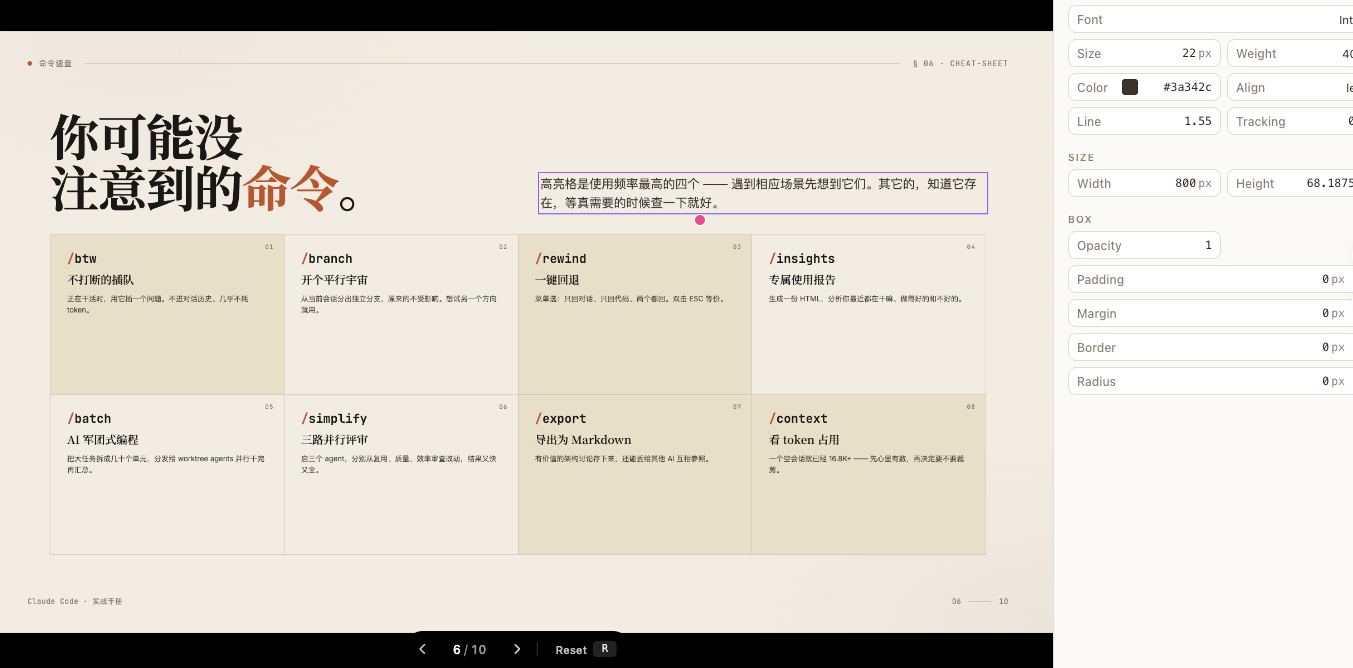Click the color swatch beside #3a342c
1353x668 pixels.
[x=1130, y=87]
